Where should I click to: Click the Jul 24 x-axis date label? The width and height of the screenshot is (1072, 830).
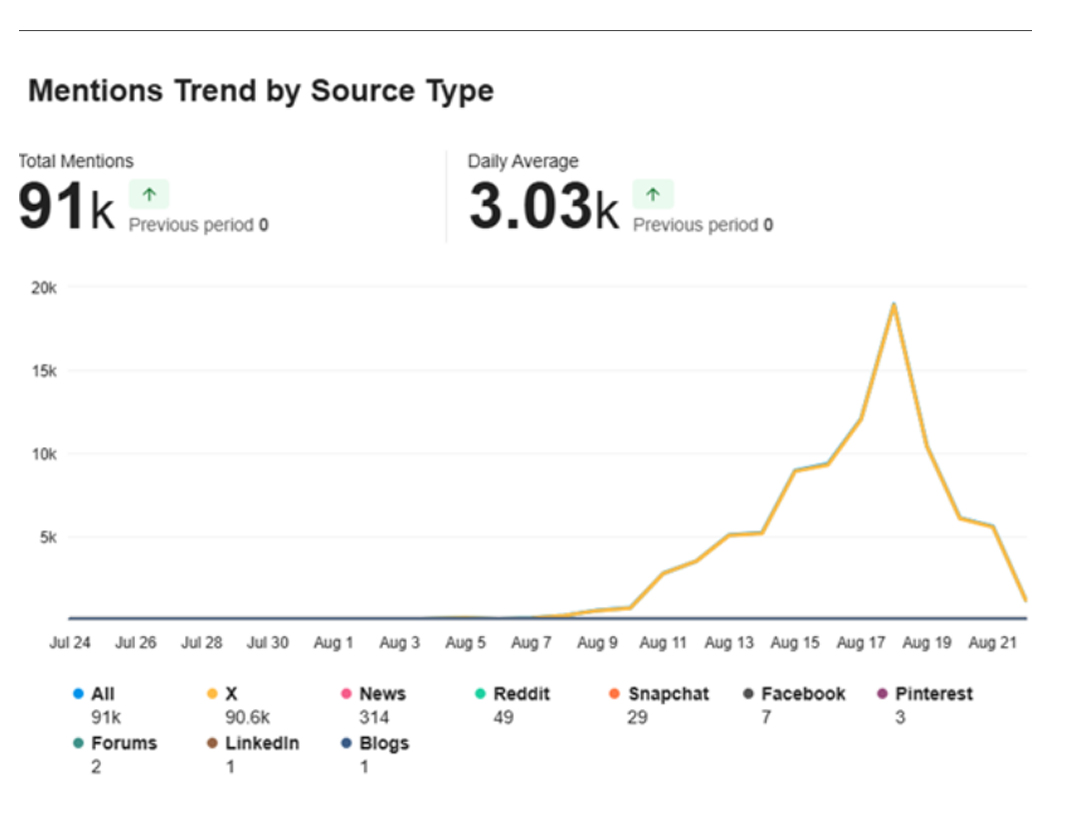pos(69,643)
